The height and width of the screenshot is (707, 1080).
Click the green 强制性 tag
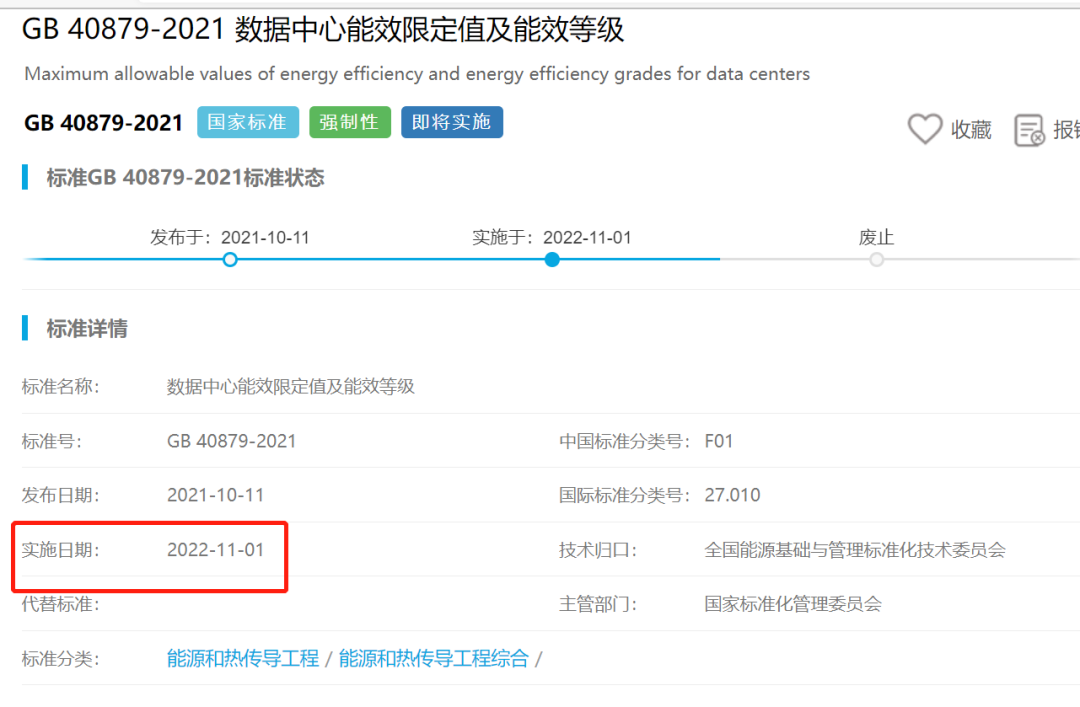click(349, 122)
